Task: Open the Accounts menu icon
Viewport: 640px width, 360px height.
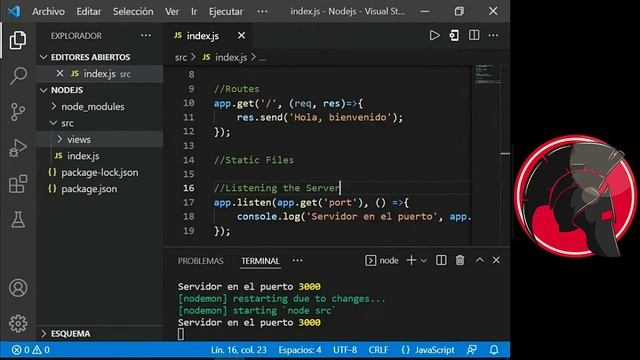Action: click(18, 288)
